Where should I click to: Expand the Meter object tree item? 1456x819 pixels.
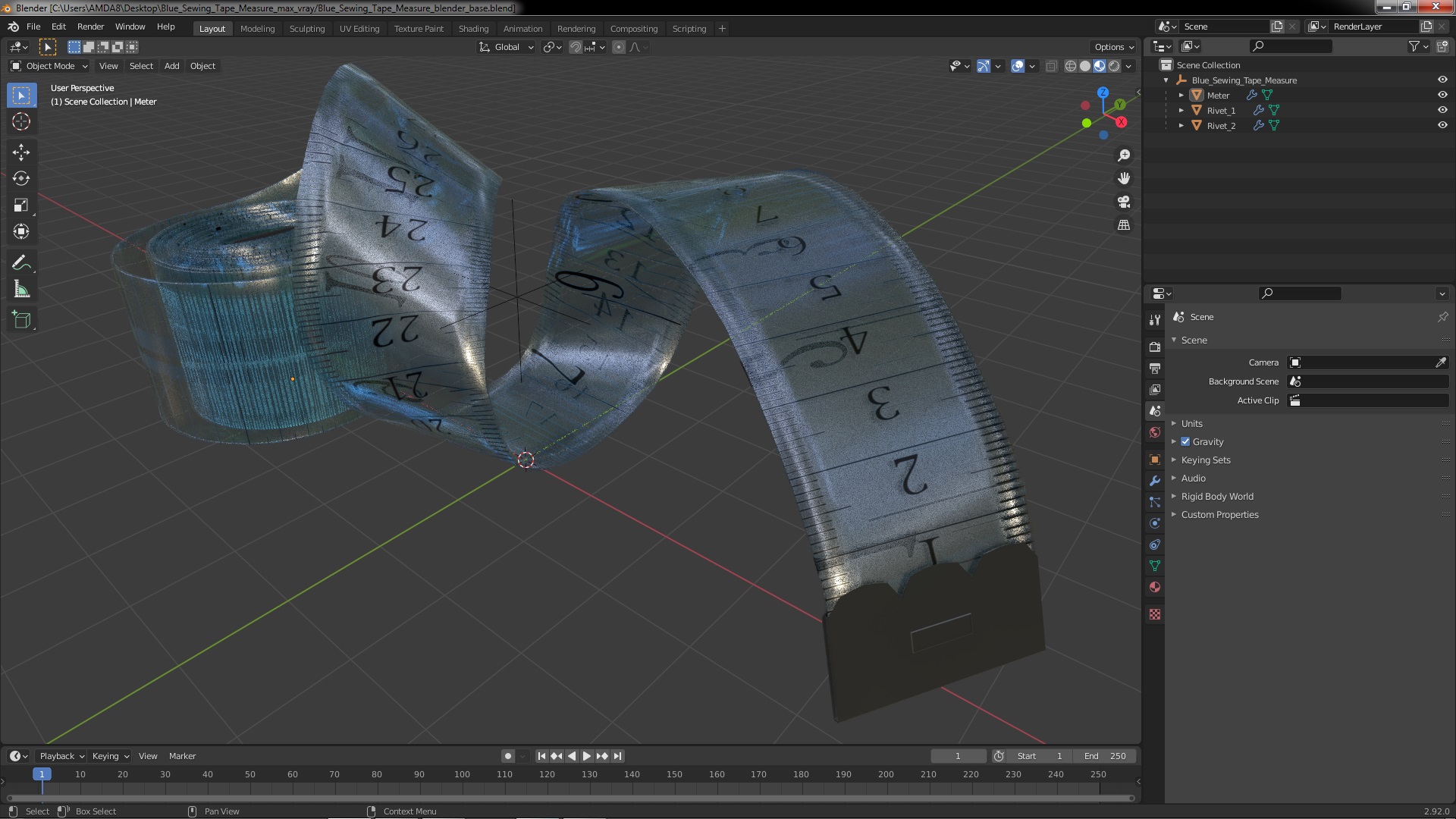1181,95
